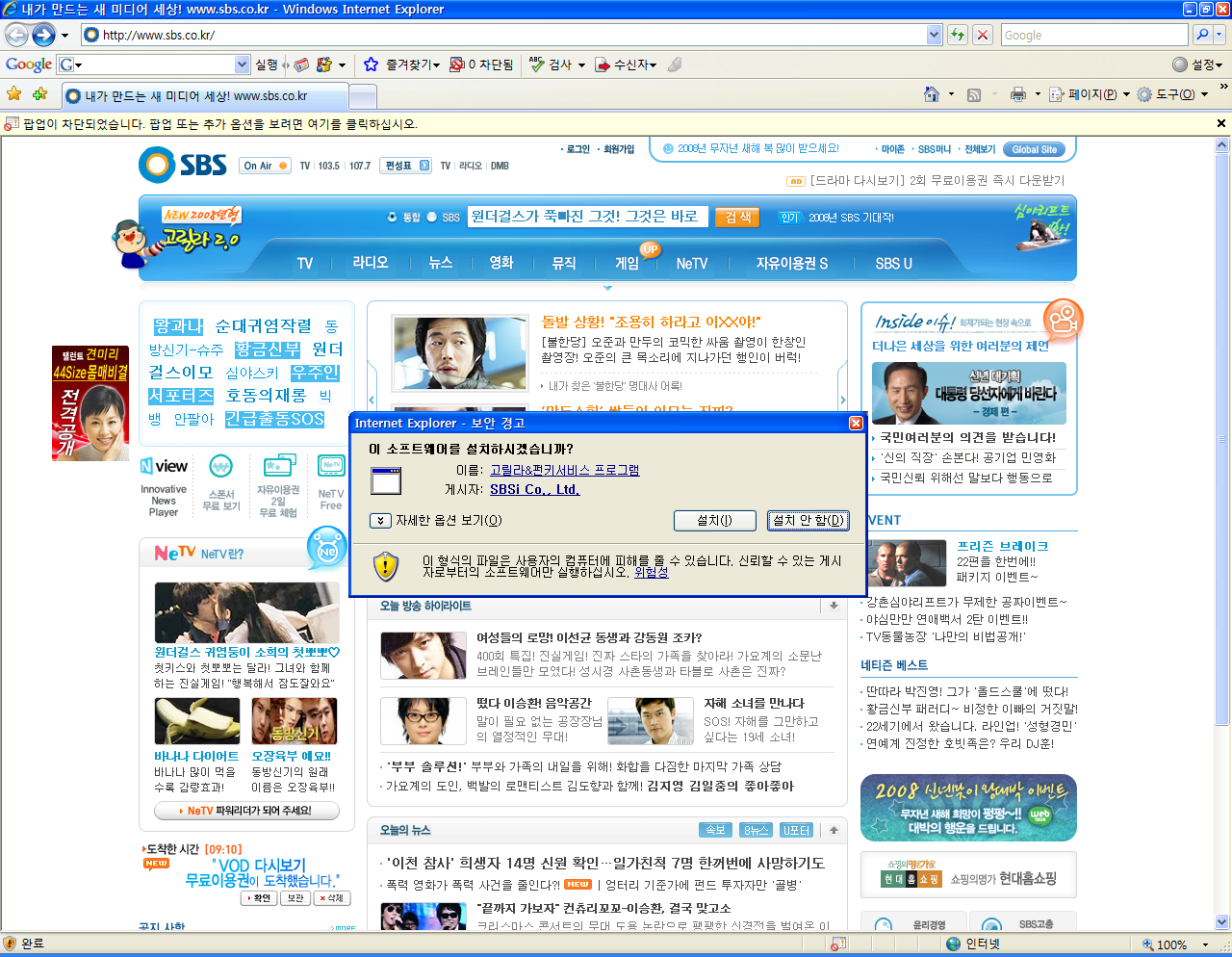This screenshot has height=957, width=1232.
Task: Click the Google search box in IE
Action: 1093,35
